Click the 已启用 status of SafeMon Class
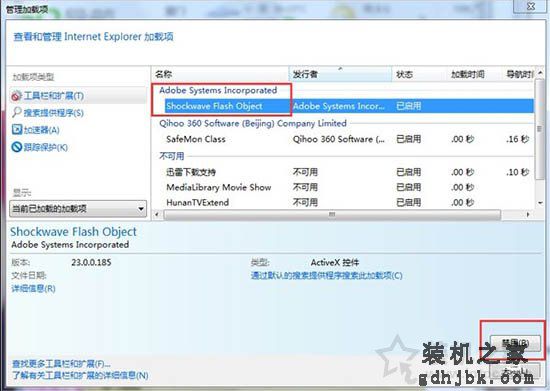Viewport: 550px width, 391px height. (408, 139)
